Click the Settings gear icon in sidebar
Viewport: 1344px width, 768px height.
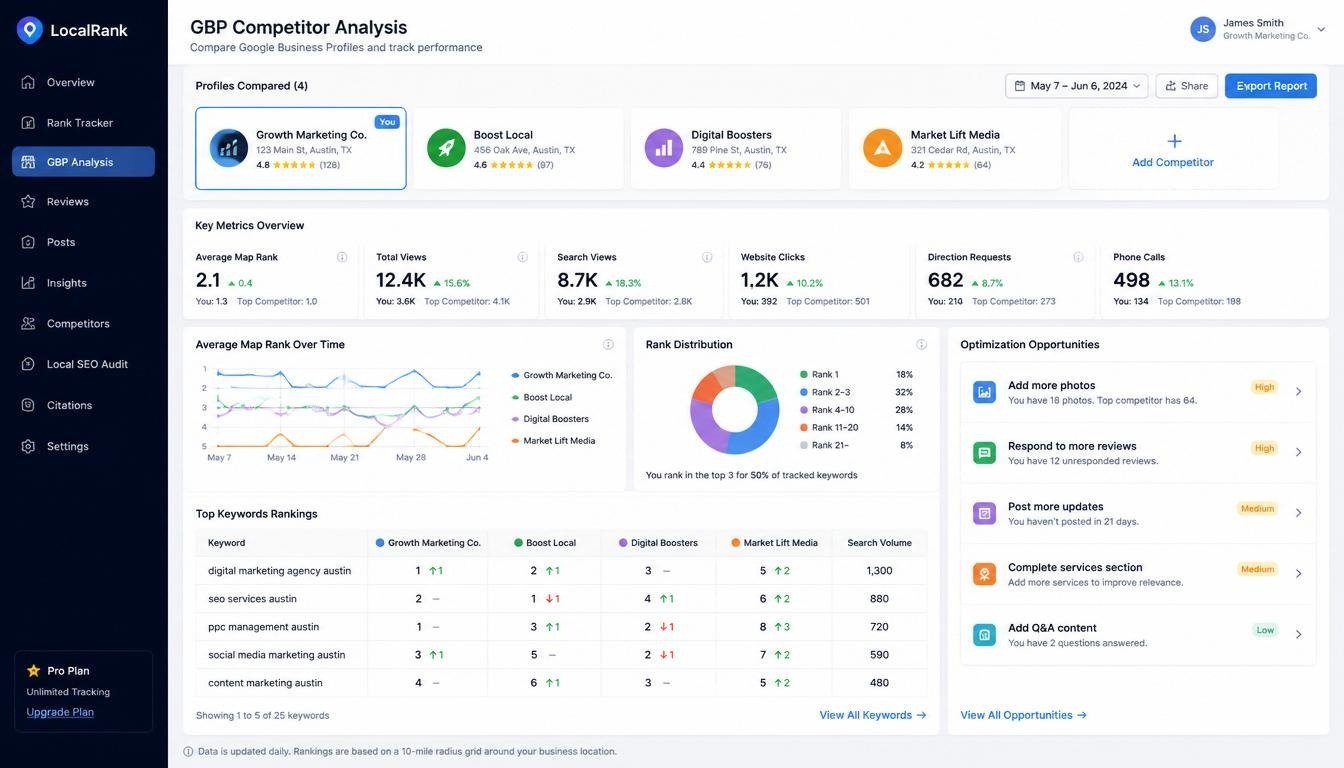tap(28, 446)
